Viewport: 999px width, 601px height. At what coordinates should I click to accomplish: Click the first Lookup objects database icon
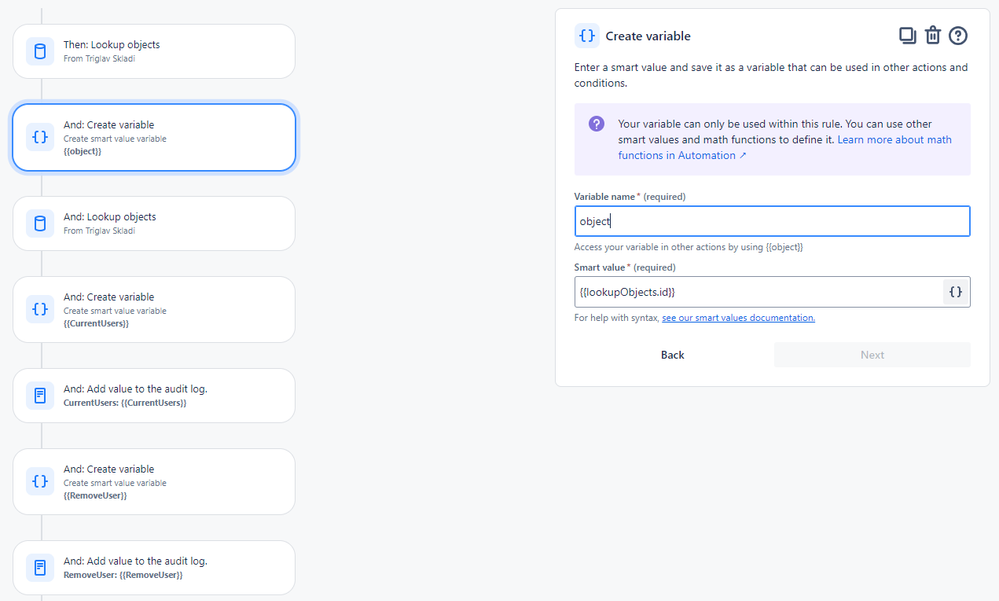pyautogui.click(x=40, y=51)
